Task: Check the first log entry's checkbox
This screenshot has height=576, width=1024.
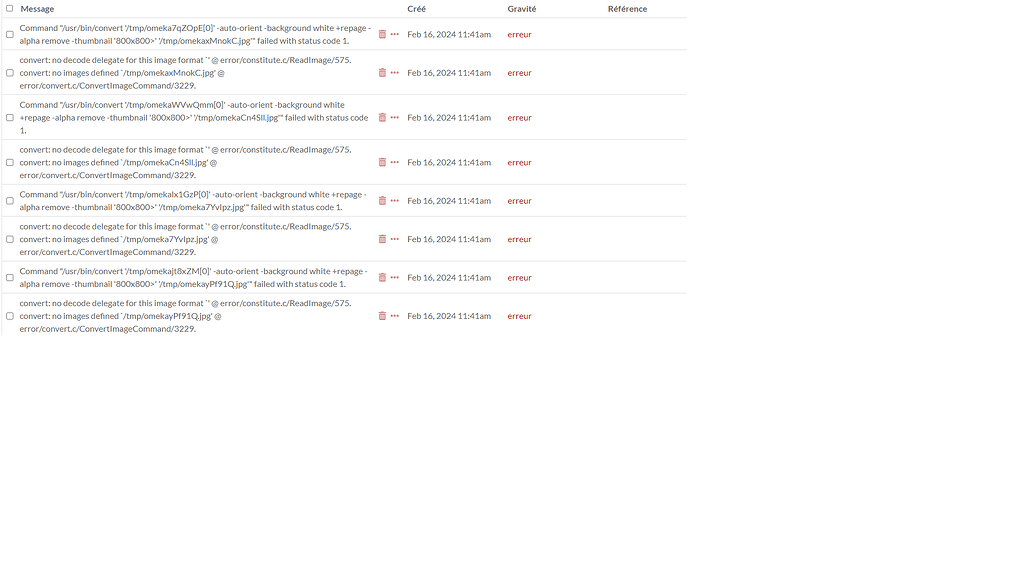Action: click(10, 34)
